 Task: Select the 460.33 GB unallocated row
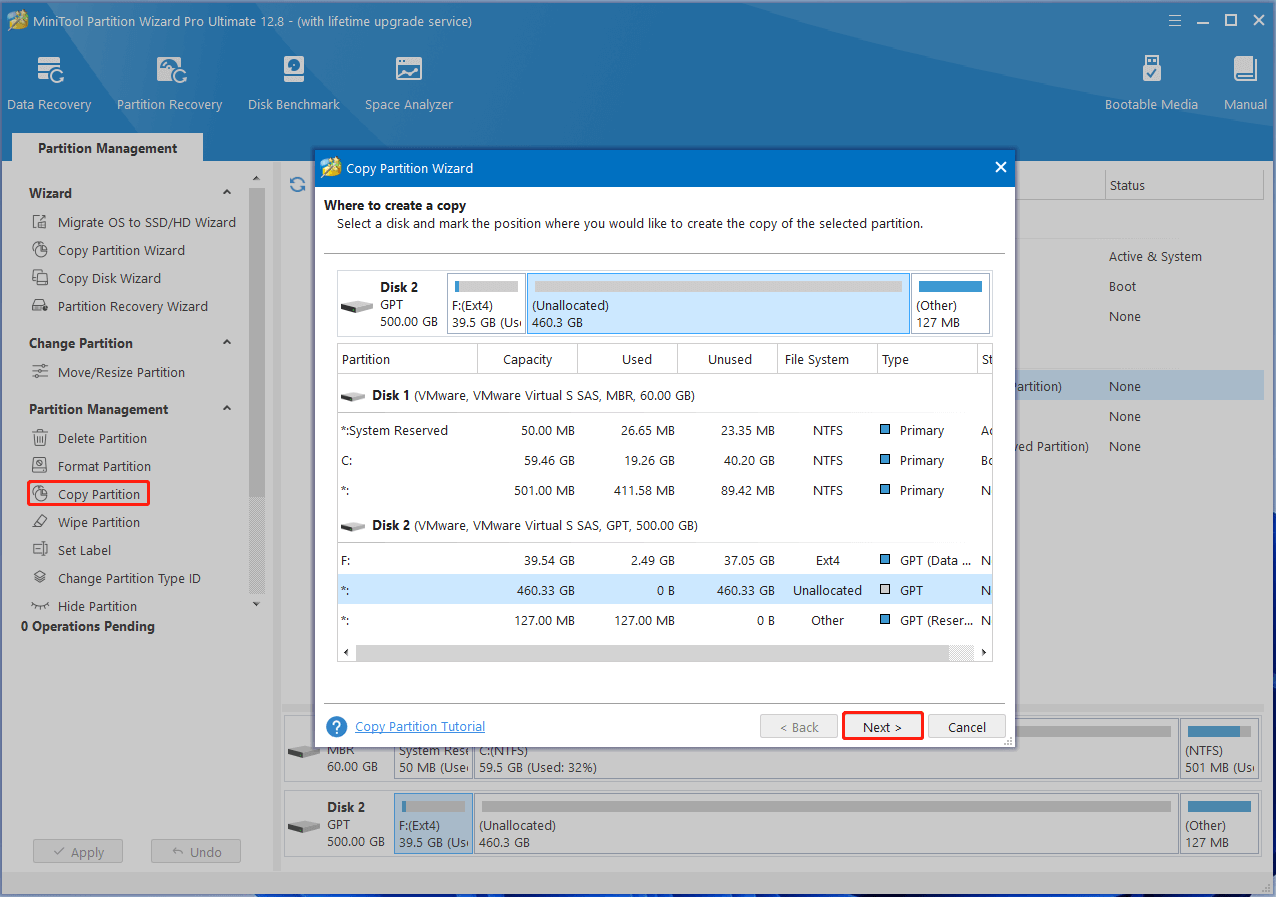pos(665,590)
